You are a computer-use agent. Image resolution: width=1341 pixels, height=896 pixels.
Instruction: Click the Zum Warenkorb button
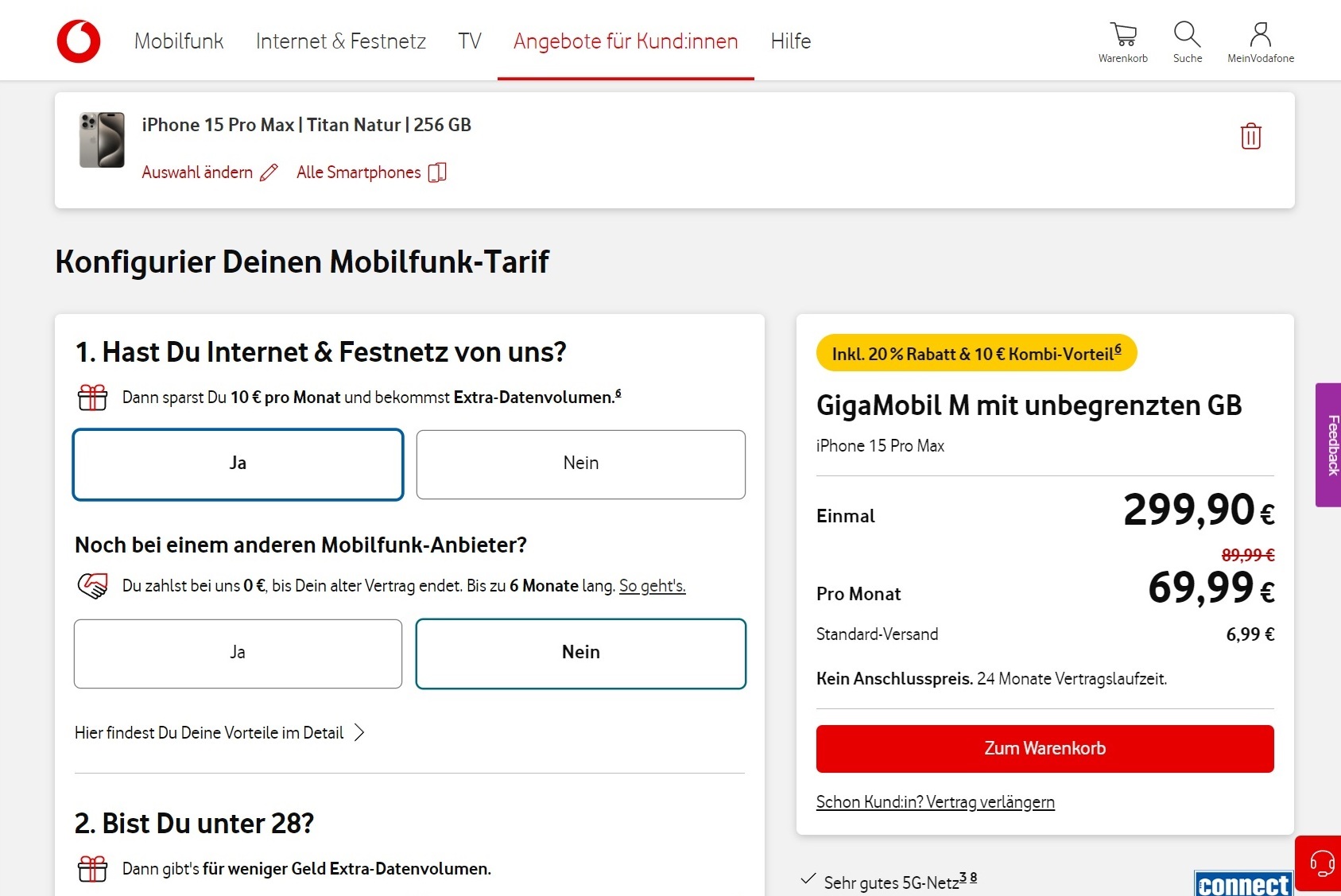[x=1045, y=748]
